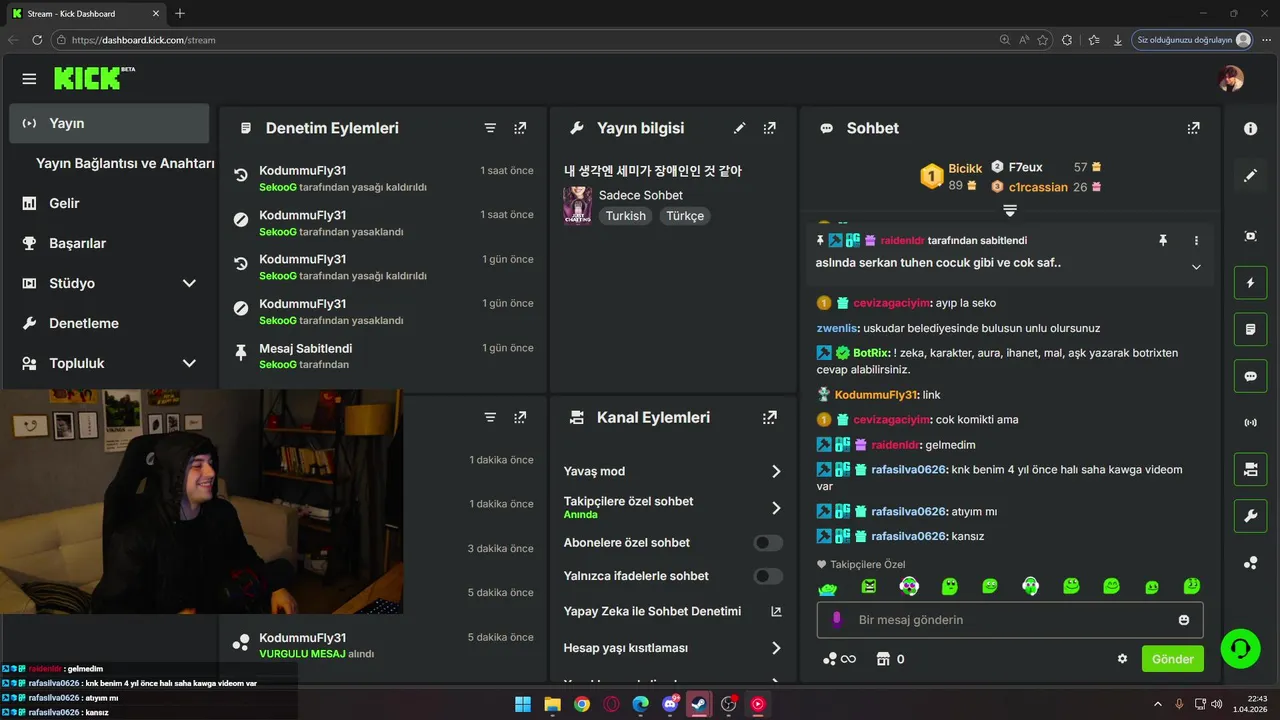Viewport: 1280px width, 720px height.
Task: Click the Sadece Sohbet category thumbnail
Action: pos(578,205)
